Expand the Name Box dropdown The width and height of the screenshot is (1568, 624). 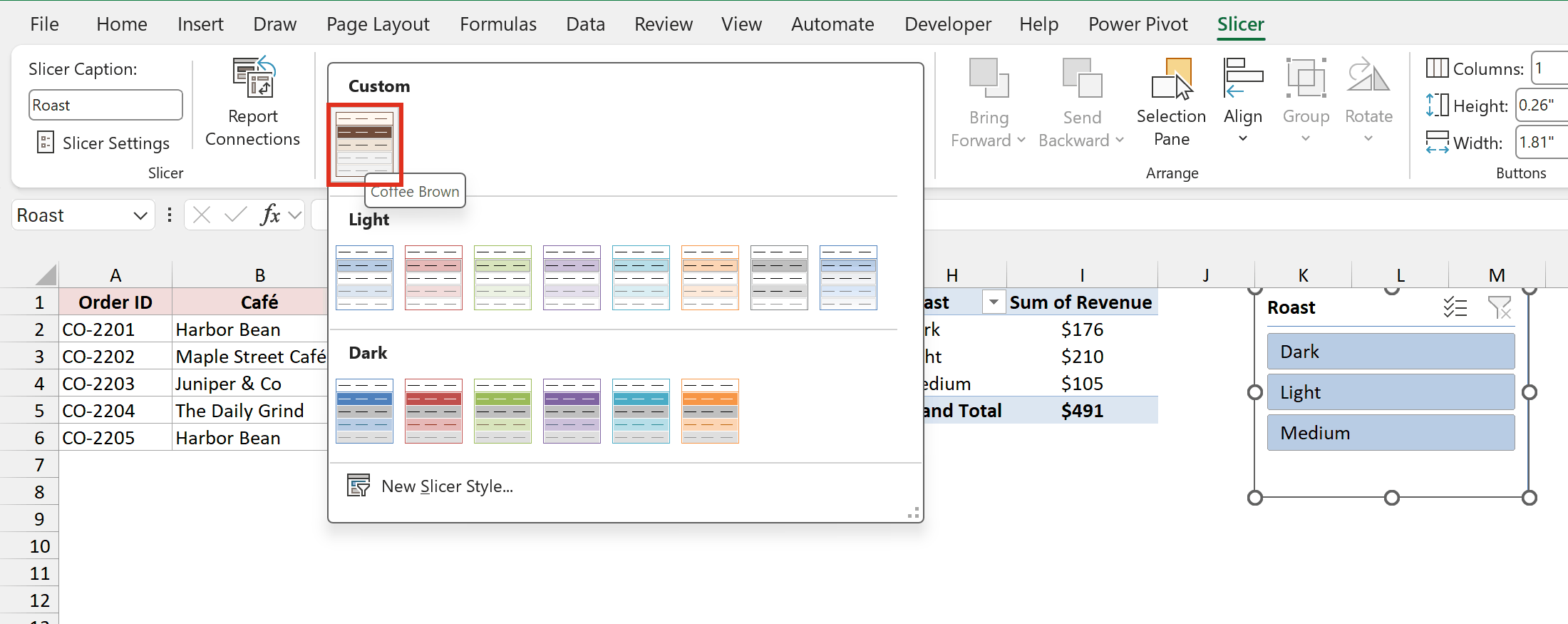pos(140,215)
